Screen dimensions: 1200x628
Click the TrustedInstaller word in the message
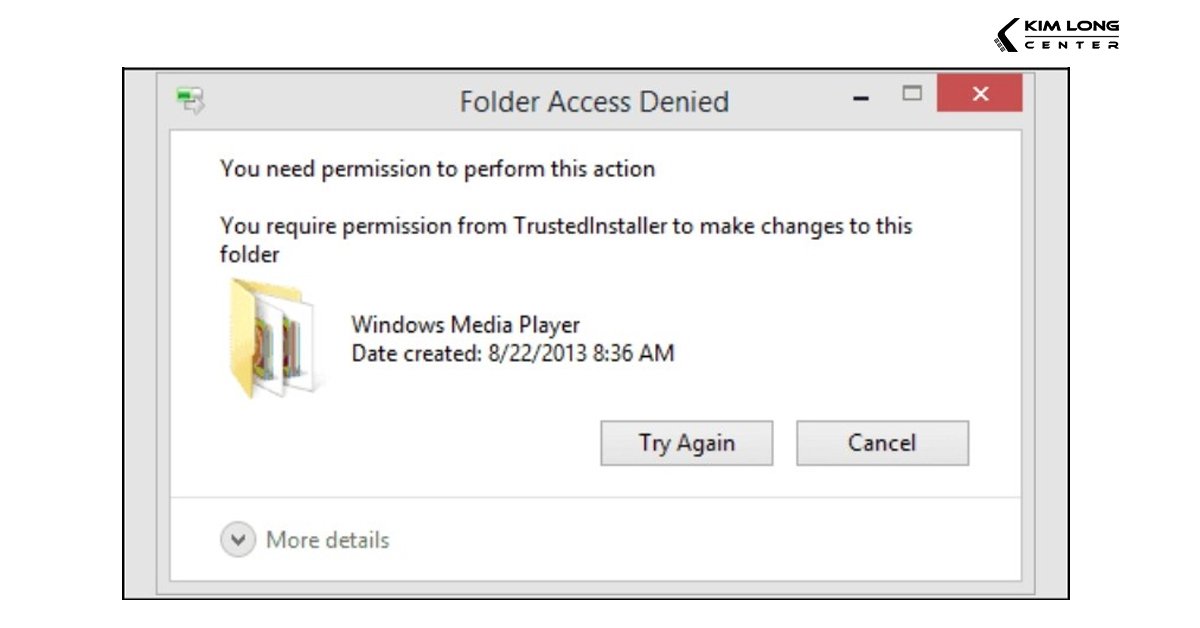tap(590, 226)
